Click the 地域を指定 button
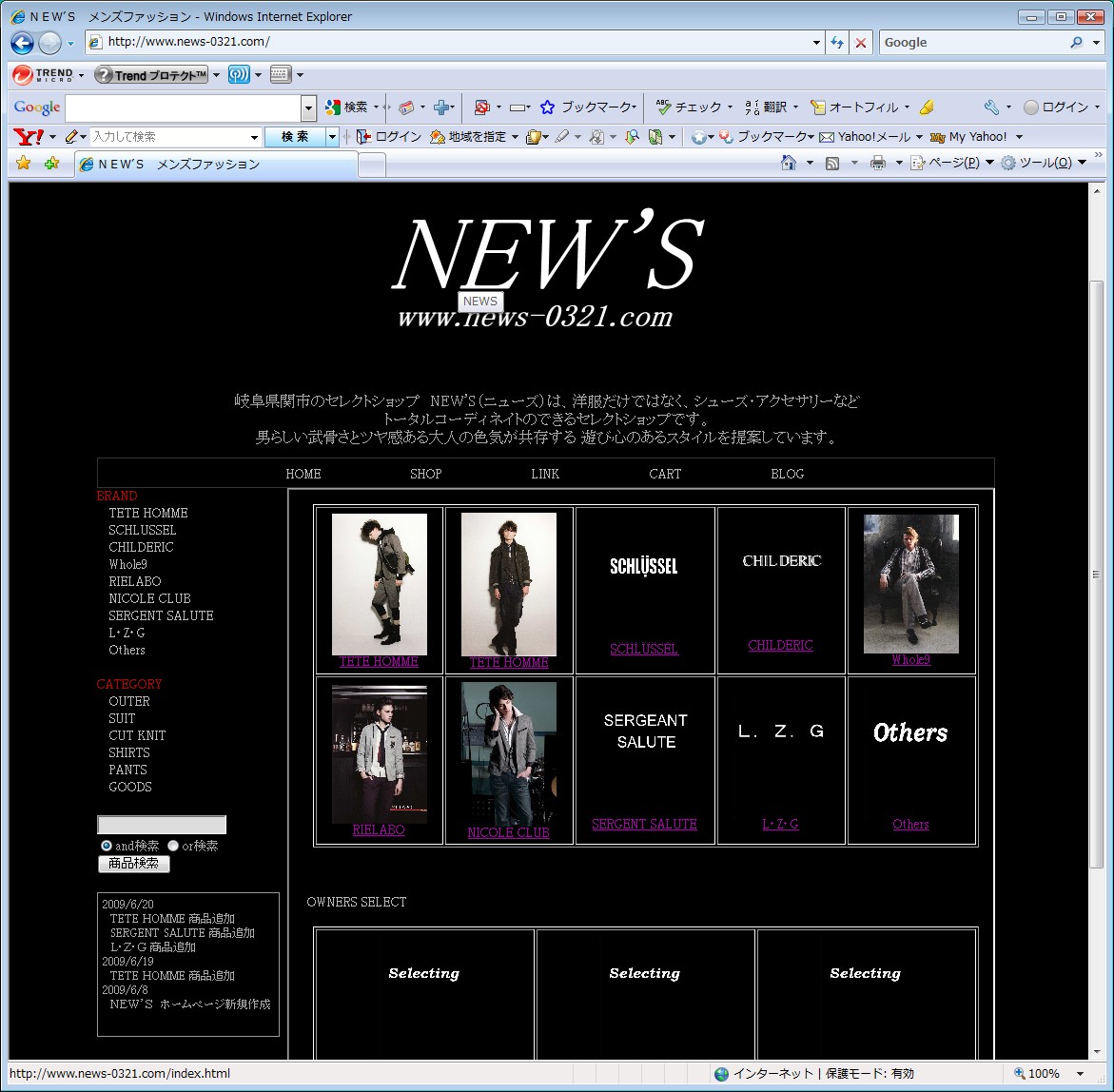Screen dimensions: 1114x1092 pos(468,136)
